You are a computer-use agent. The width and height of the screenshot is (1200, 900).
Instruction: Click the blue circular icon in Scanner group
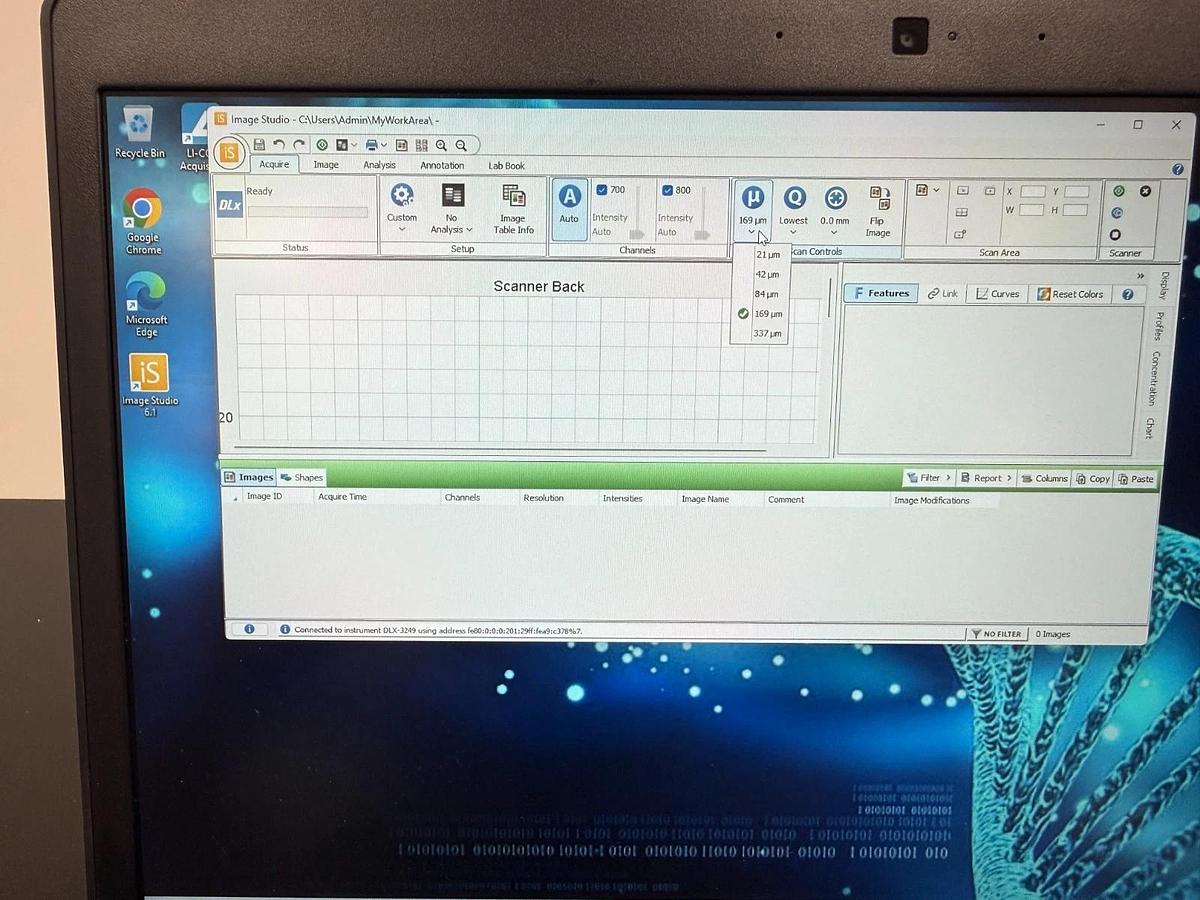1117,212
